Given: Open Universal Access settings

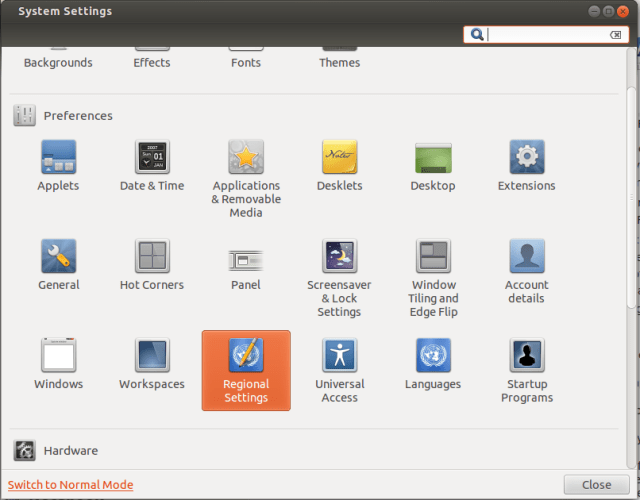Looking at the screenshot, I should tap(339, 356).
